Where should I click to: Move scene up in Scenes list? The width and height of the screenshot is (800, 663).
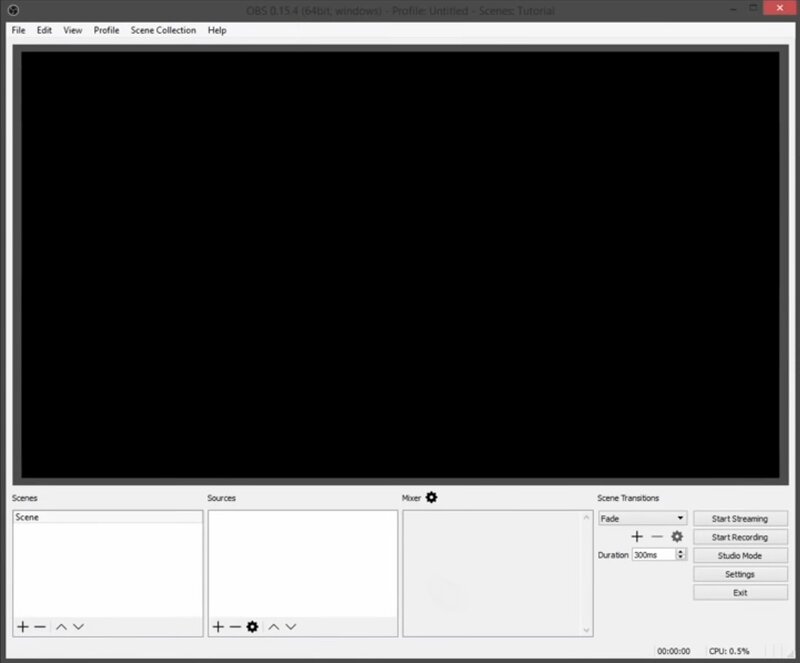61,626
